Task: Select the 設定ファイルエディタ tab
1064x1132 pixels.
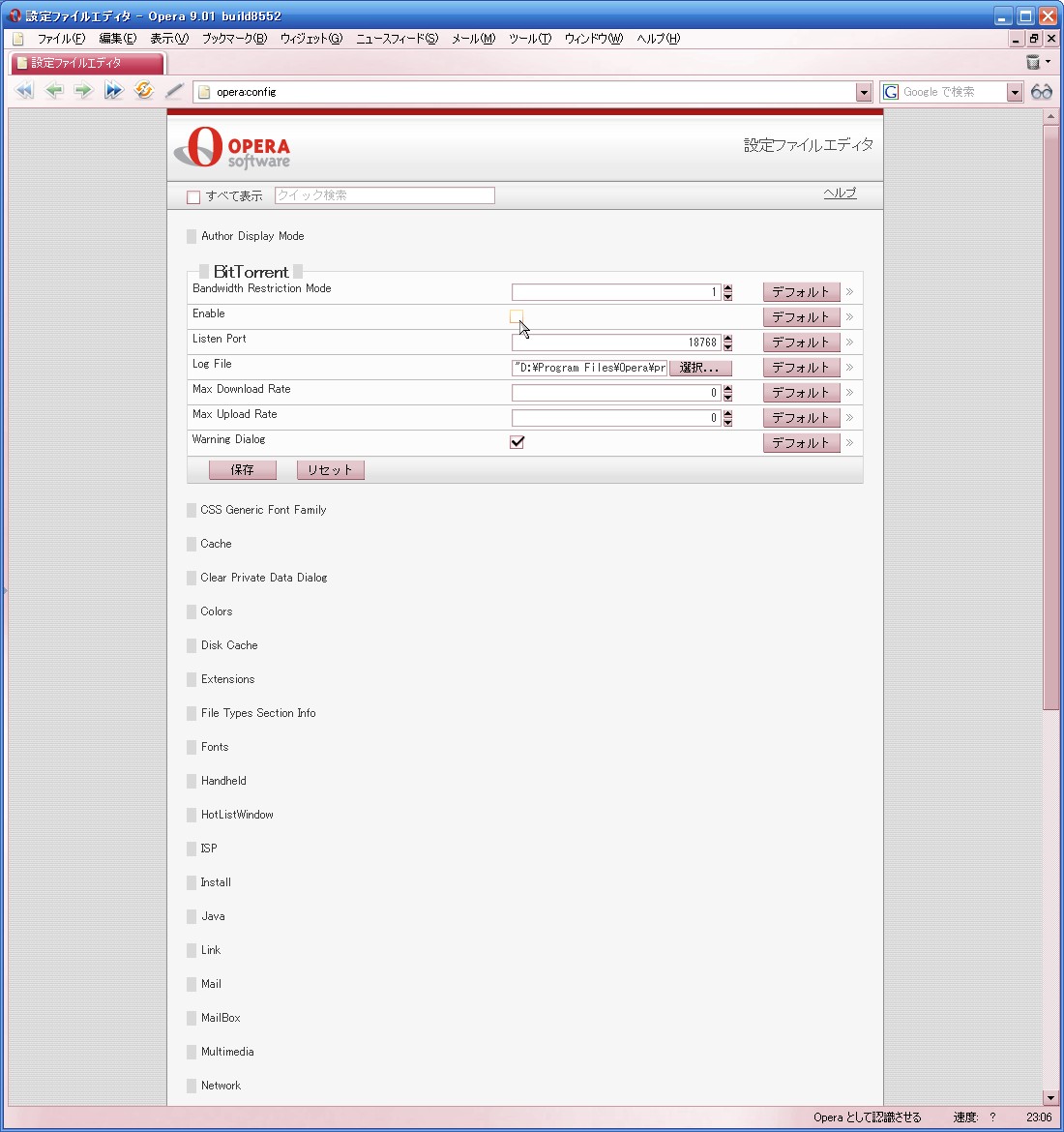Action: tap(88, 63)
